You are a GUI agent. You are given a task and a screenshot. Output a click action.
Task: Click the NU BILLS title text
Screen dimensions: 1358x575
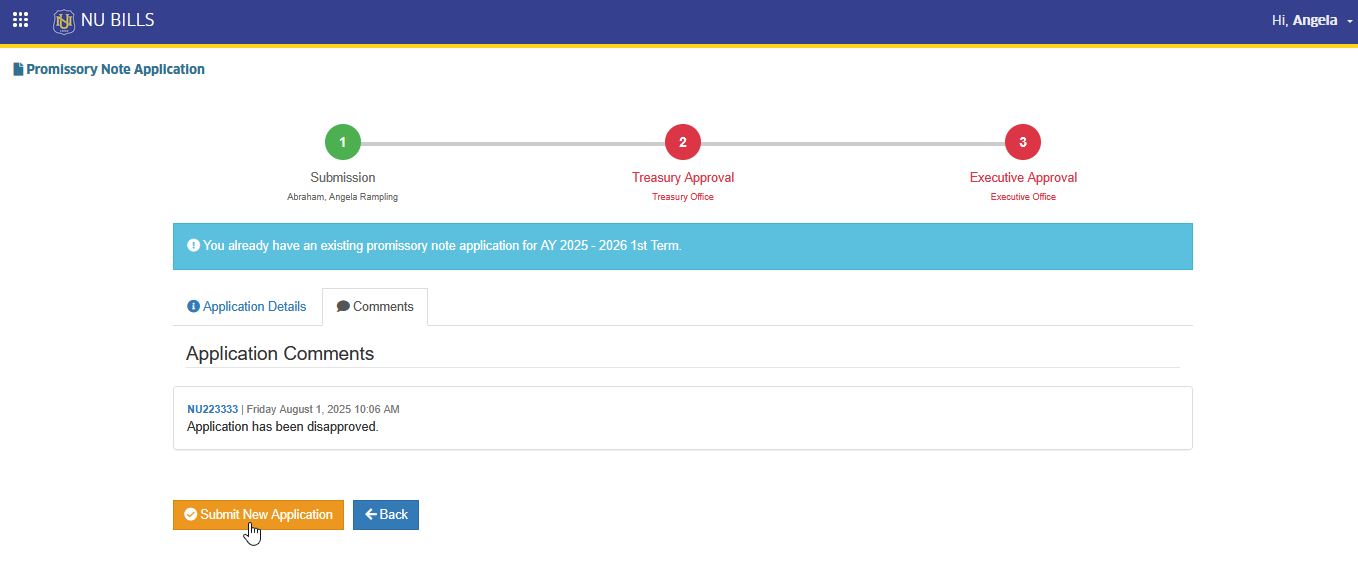click(x=118, y=20)
